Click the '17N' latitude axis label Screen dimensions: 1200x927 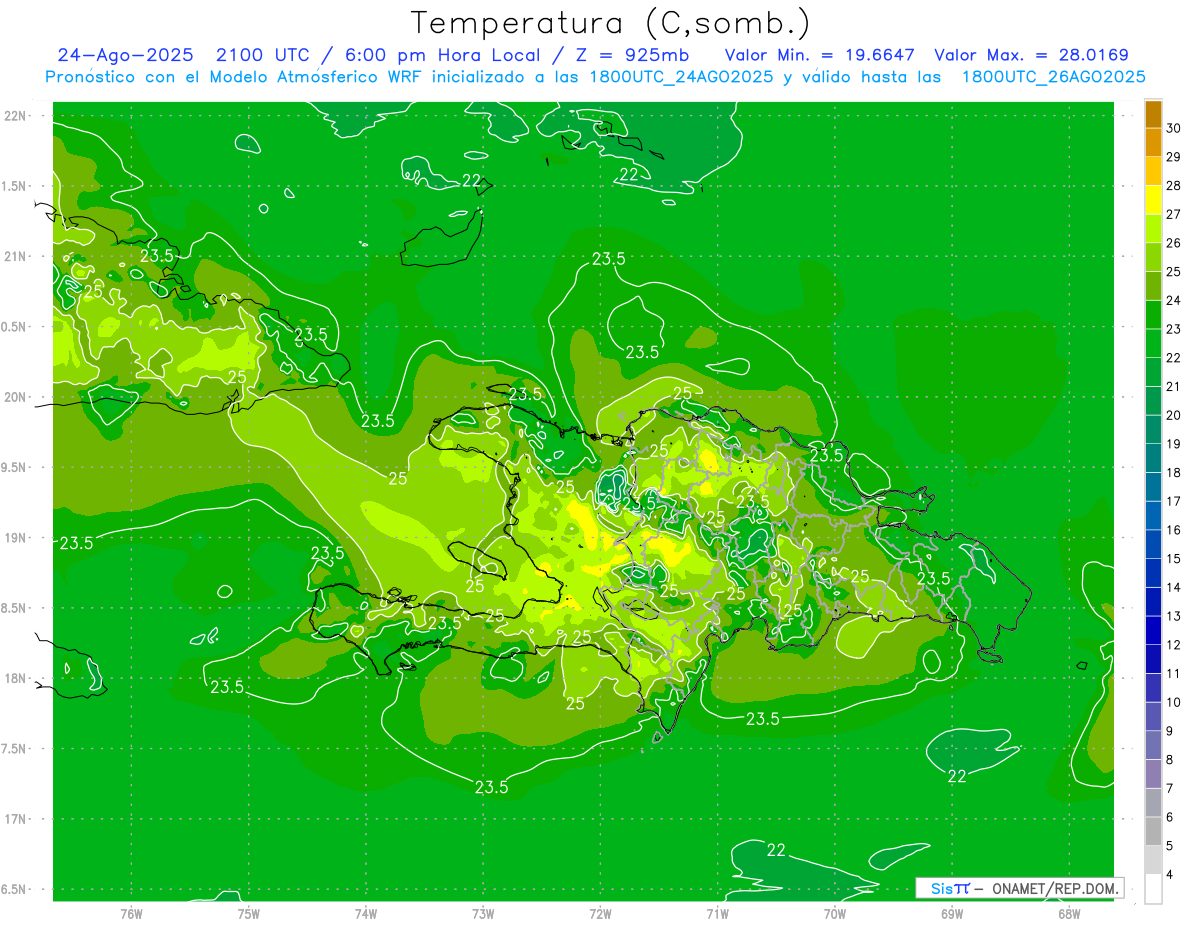(x=17, y=819)
